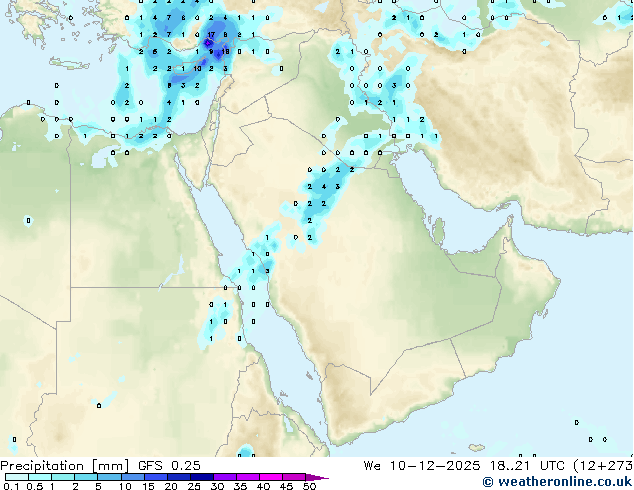
Task: Select the legend swatch between 1 and 2
Action: (x=63, y=477)
